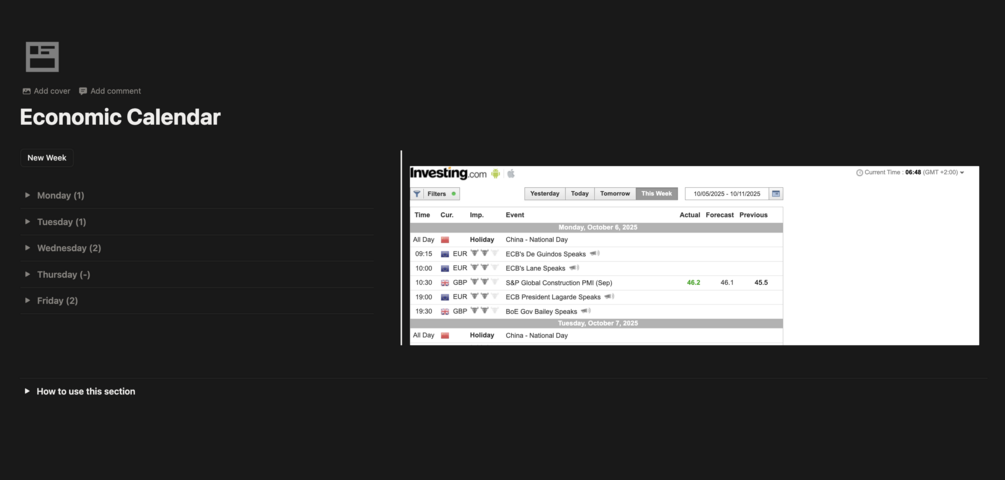Click the 46.1 forecast value
The height and width of the screenshot is (480, 1005).
pos(727,283)
